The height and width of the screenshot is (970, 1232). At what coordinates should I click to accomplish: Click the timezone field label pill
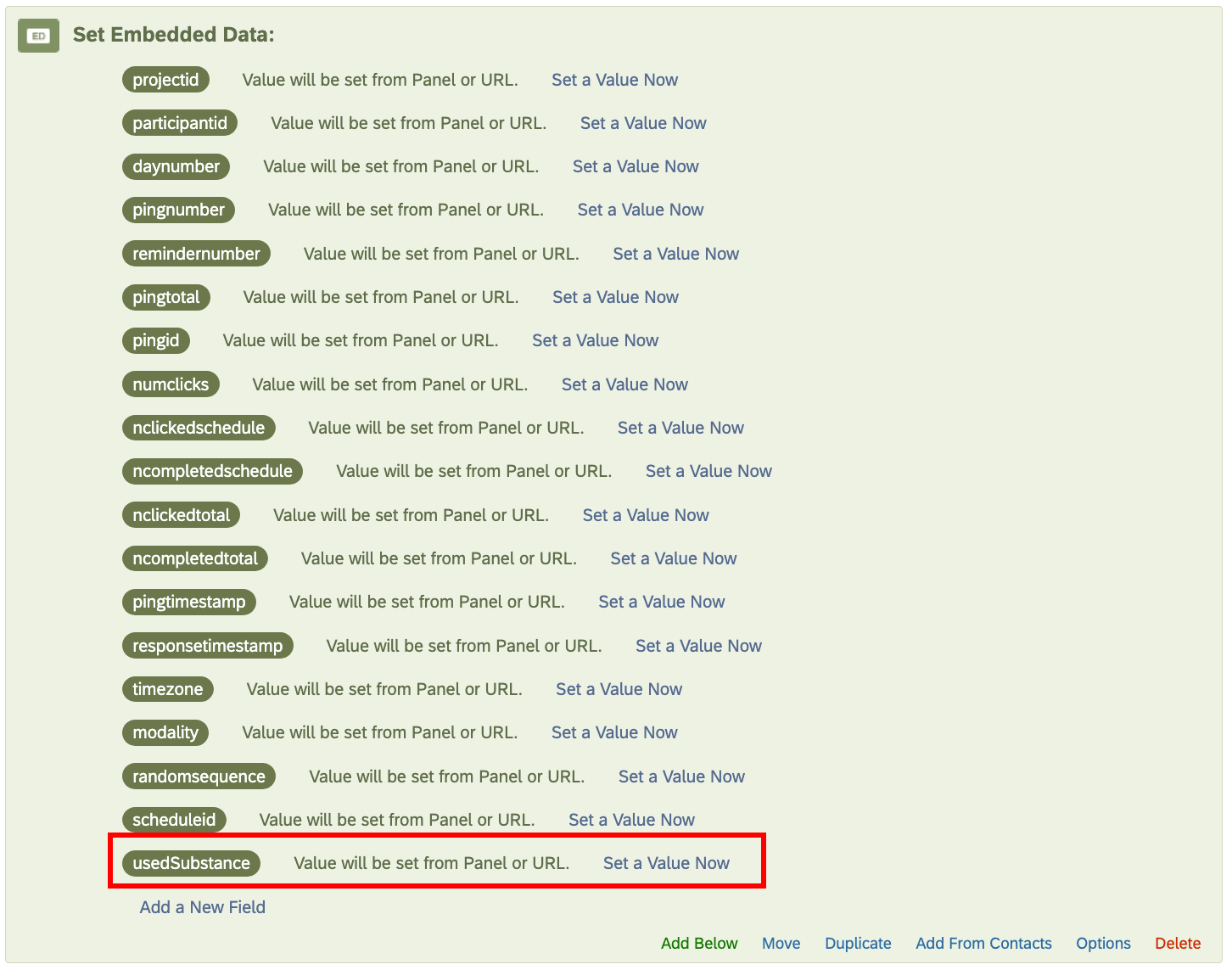(167, 688)
